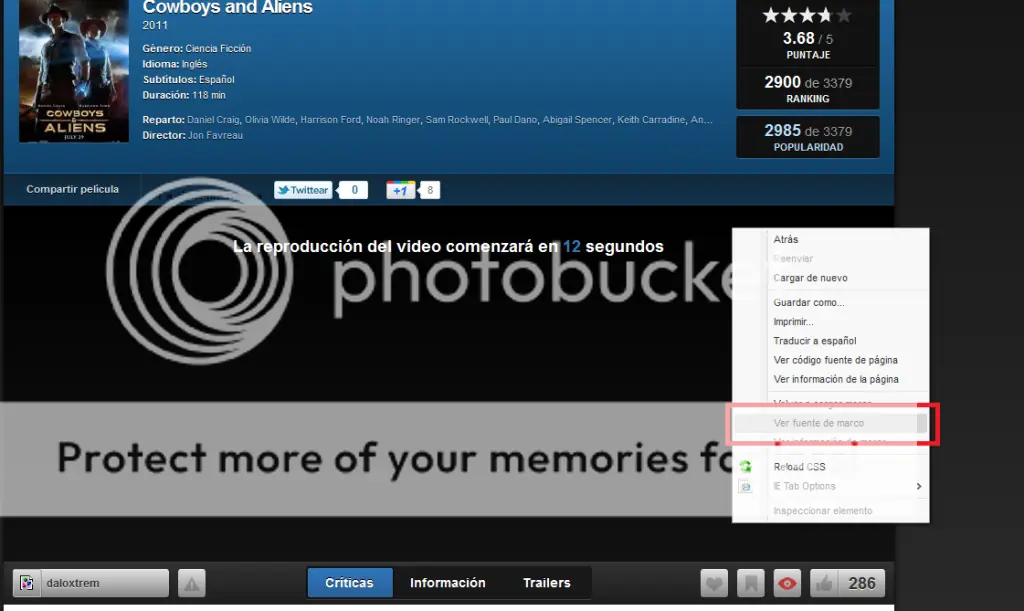Click Abigail Spencer in the cast list
The height and width of the screenshot is (611, 1024).
tap(577, 119)
